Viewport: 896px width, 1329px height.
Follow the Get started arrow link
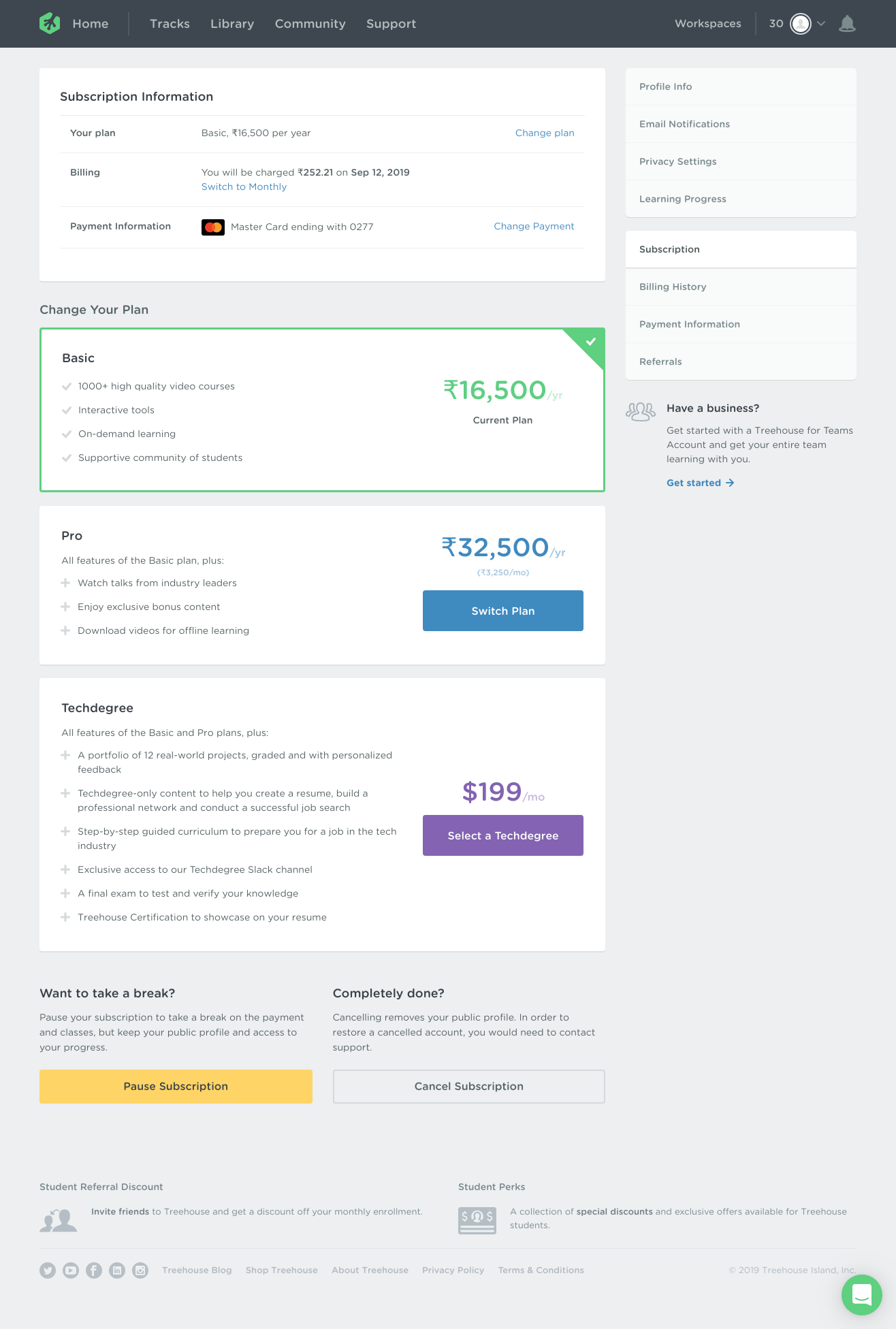[x=700, y=483]
